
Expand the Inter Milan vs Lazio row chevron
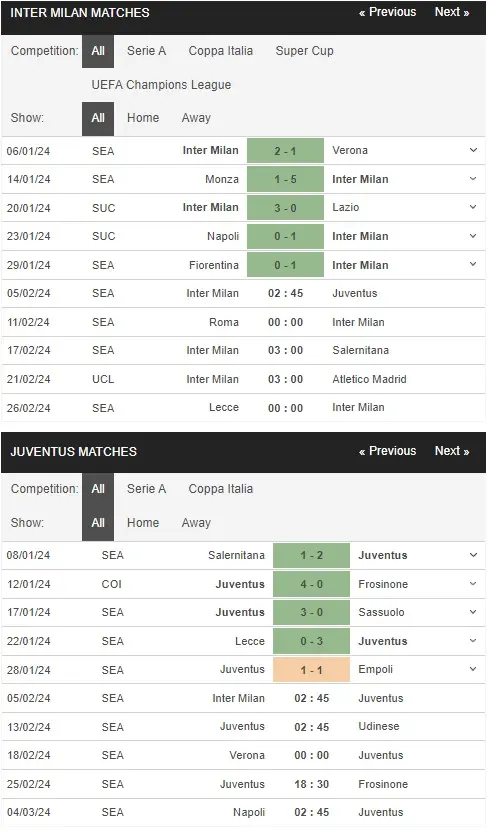pos(473,207)
